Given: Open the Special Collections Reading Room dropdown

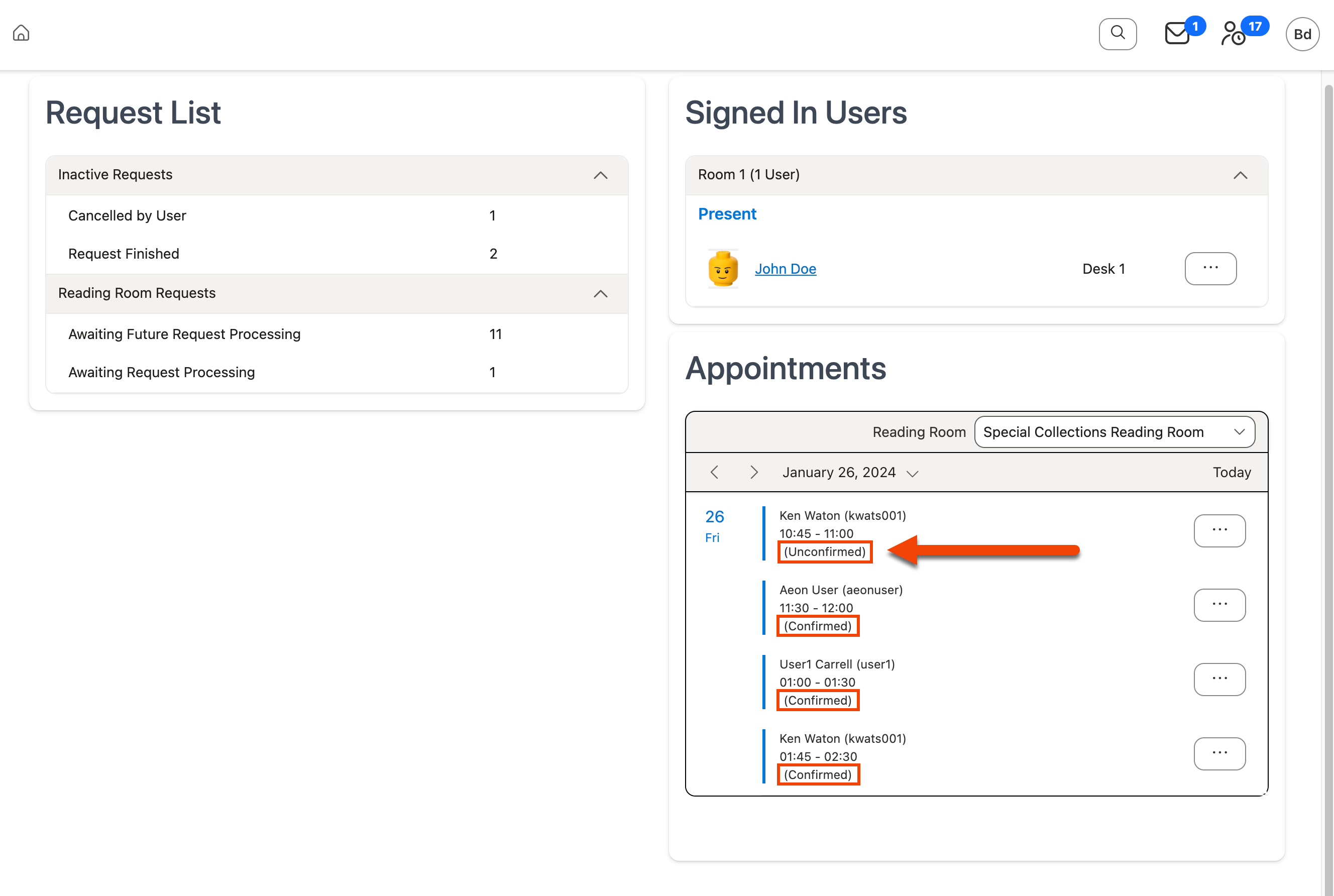Looking at the screenshot, I should click(x=1114, y=432).
